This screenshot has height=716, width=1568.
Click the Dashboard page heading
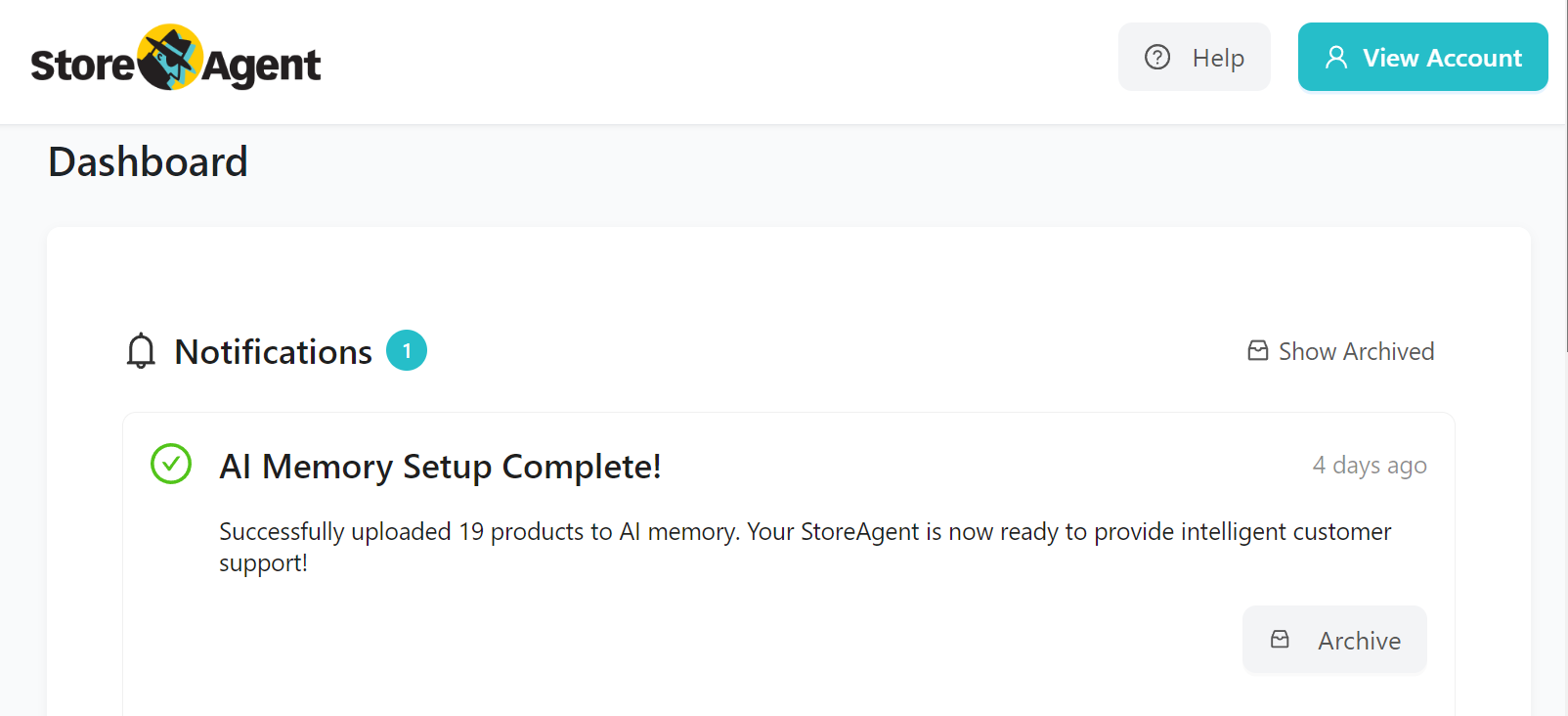pyautogui.click(x=148, y=162)
